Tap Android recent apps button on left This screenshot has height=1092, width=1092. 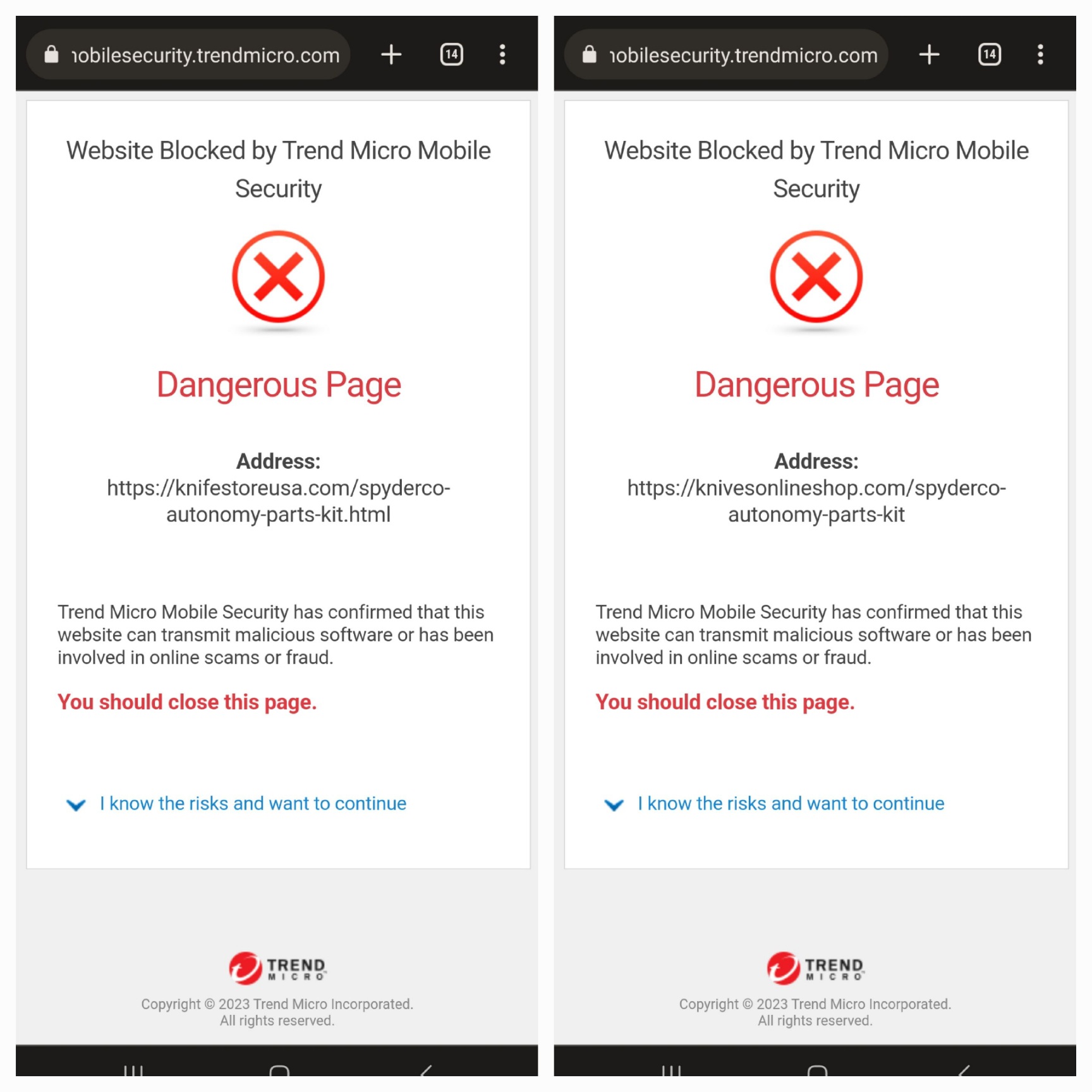133,1070
